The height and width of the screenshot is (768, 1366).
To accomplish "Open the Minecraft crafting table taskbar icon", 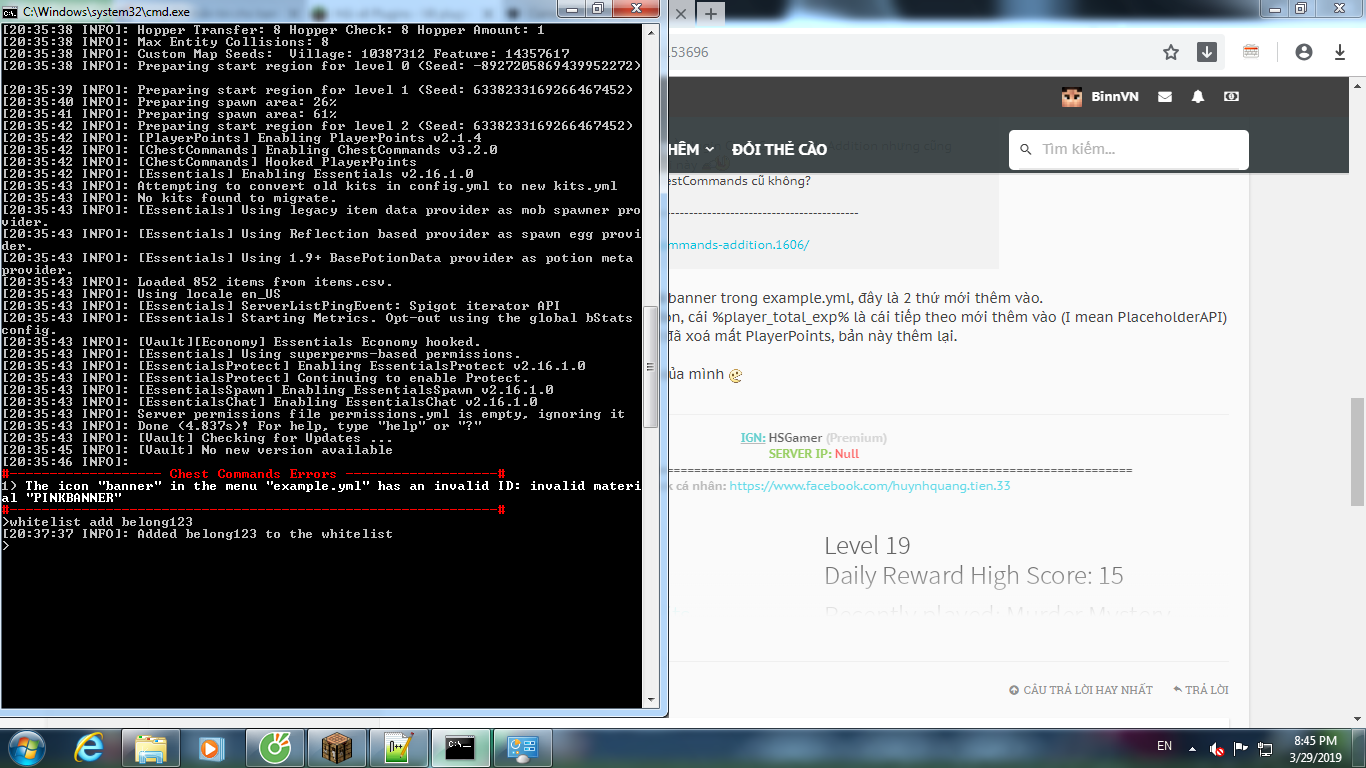I will (x=336, y=748).
